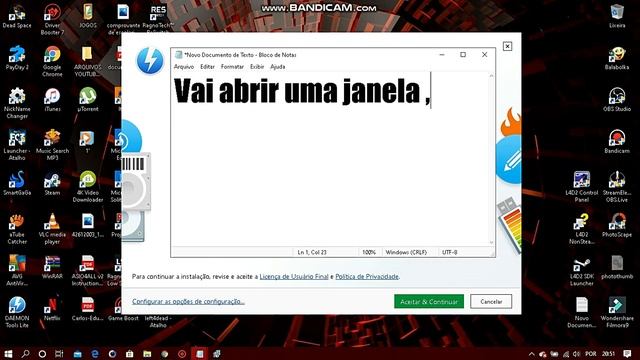The height and width of the screenshot is (360, 640).
Task: Select the AVG AntiVir... desktop icon
Action: point(17,270)
